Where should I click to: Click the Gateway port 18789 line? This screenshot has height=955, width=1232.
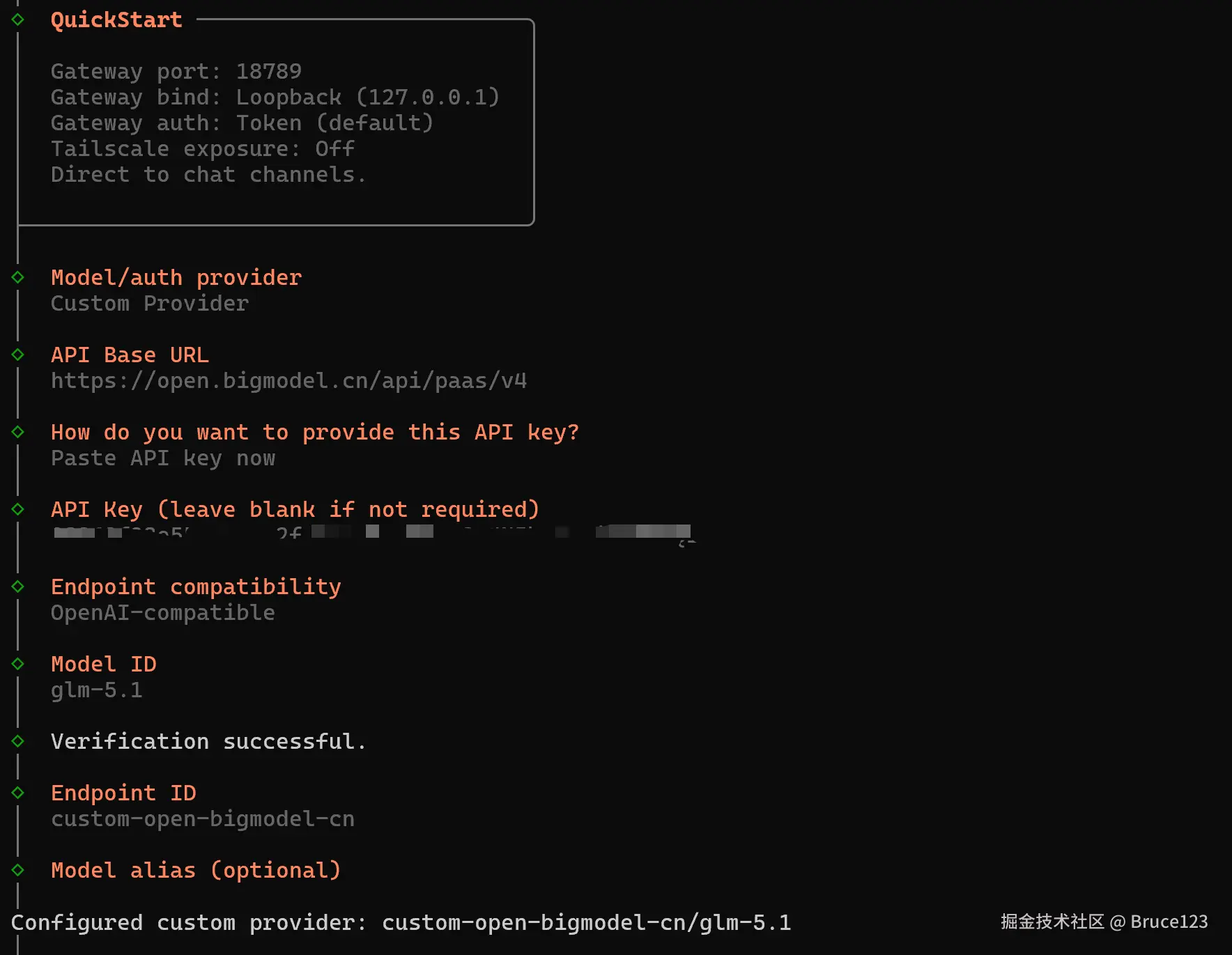tap(176, 72)
